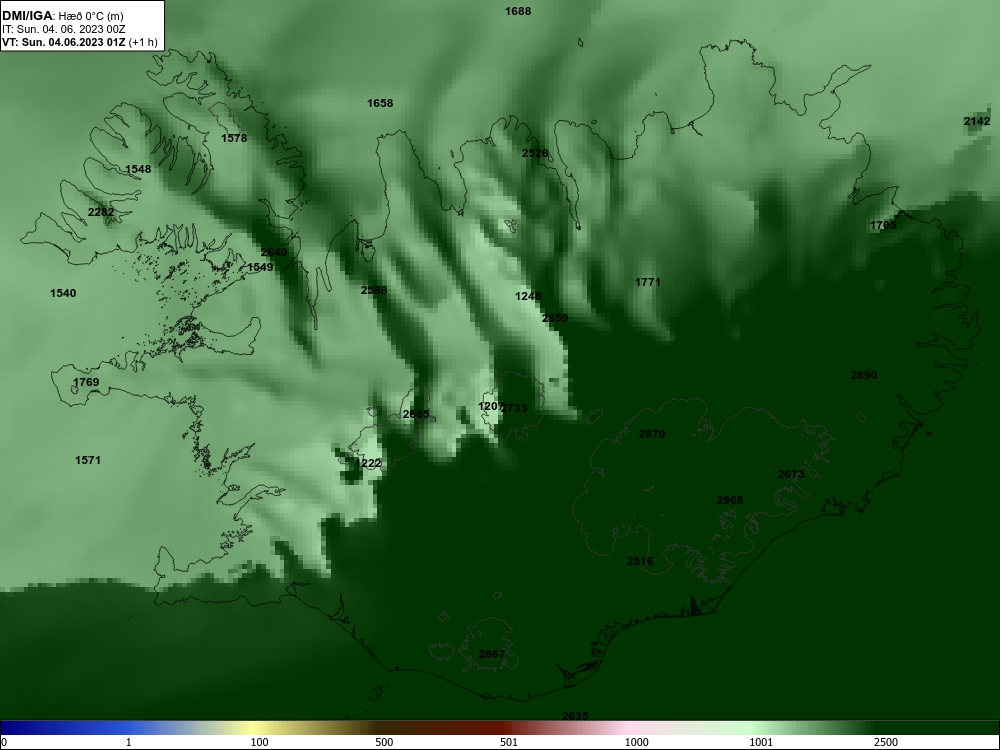Click the 1548 height label
The width and height of the screenshot is (1000, 750).
[x=138, y=169]
